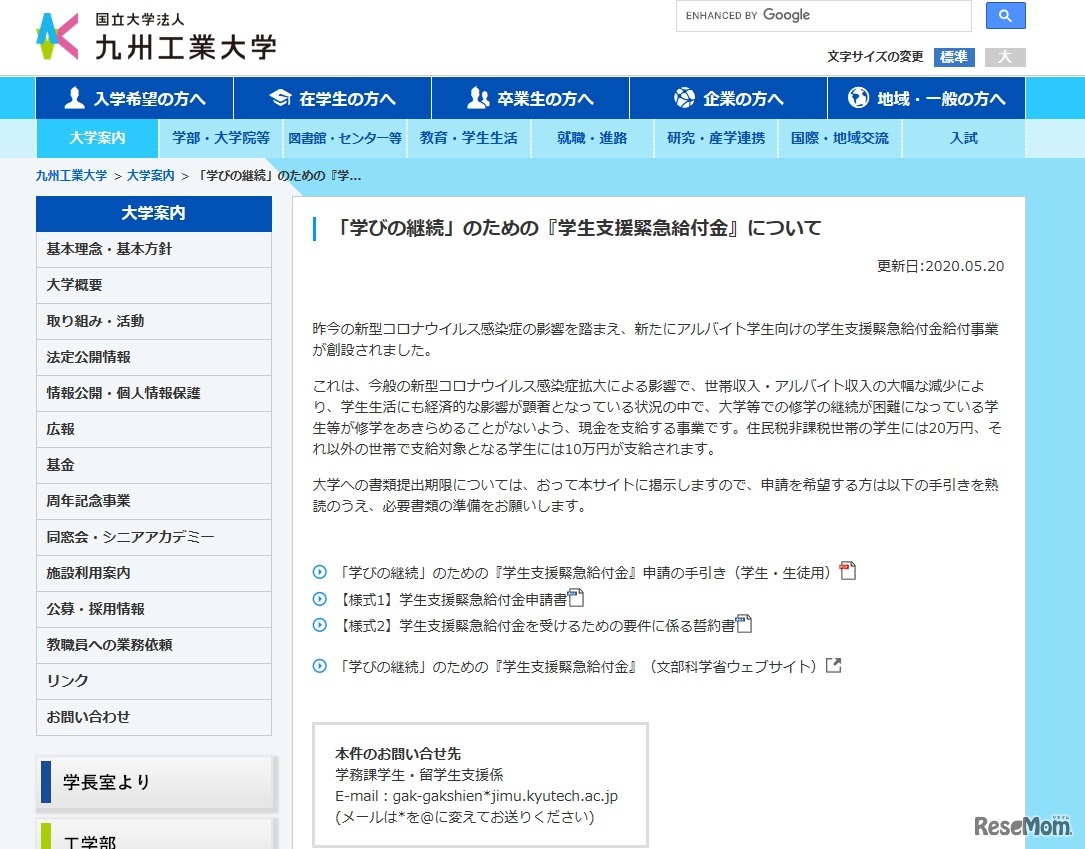Click the Google search magnifier icon
The height and width of the screenshot is (849, 1085).
[1005, 15]
